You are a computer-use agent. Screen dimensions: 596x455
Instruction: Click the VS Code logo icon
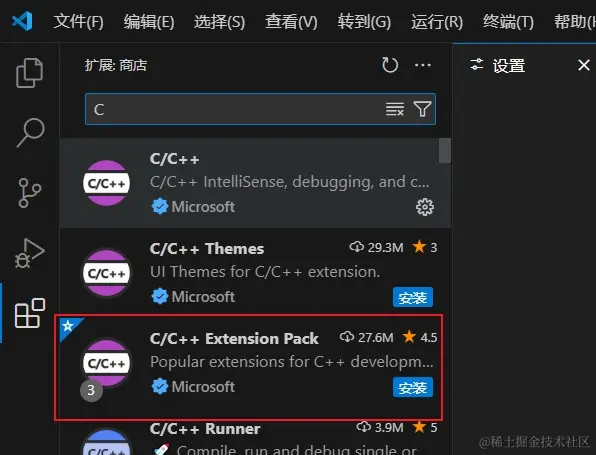pyautogui.click(x=22, y=21)
